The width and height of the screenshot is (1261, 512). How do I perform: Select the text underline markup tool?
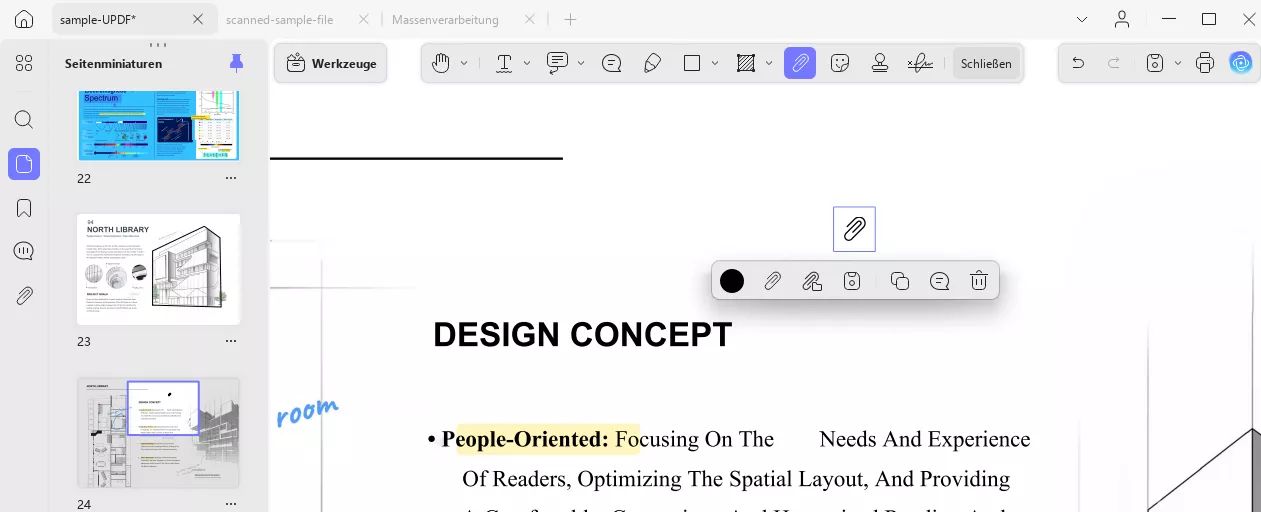click(x=504, y=63)
